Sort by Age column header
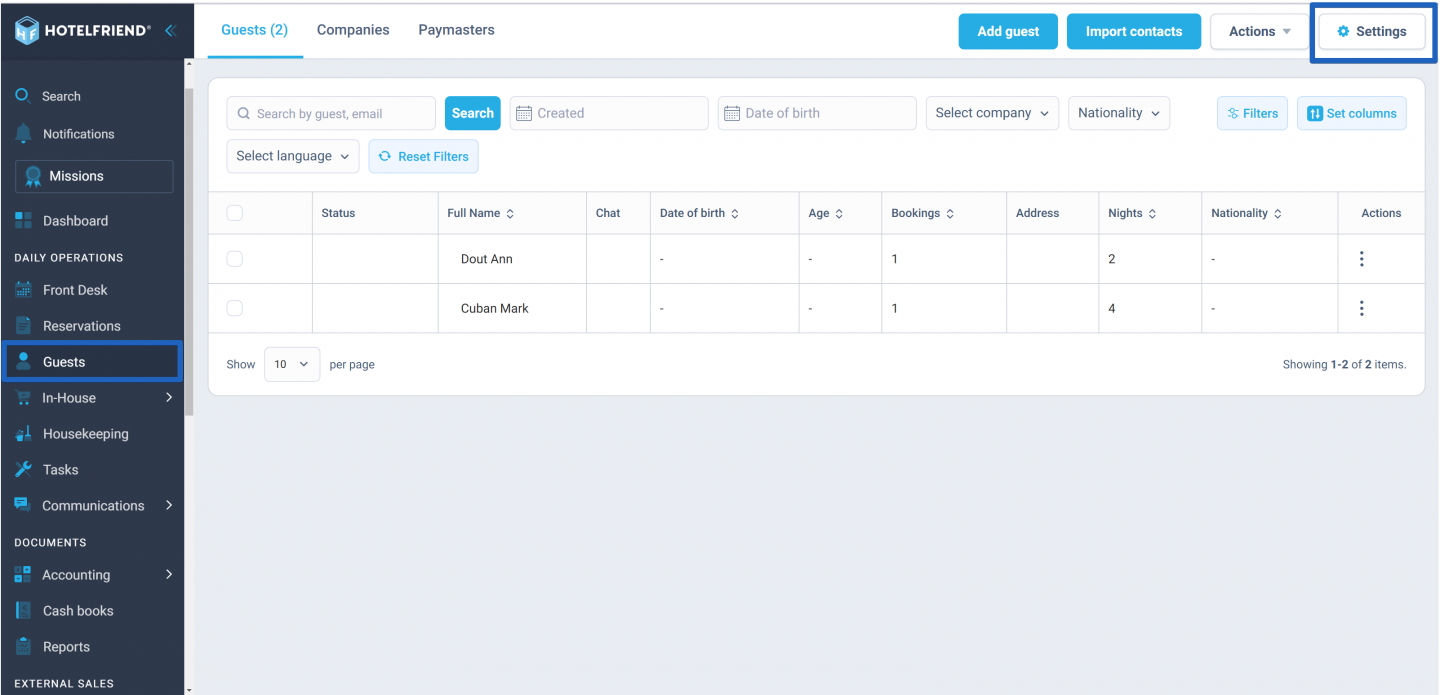The width and height of the screenshot is (1440, 695). click(x=826, y=213)
